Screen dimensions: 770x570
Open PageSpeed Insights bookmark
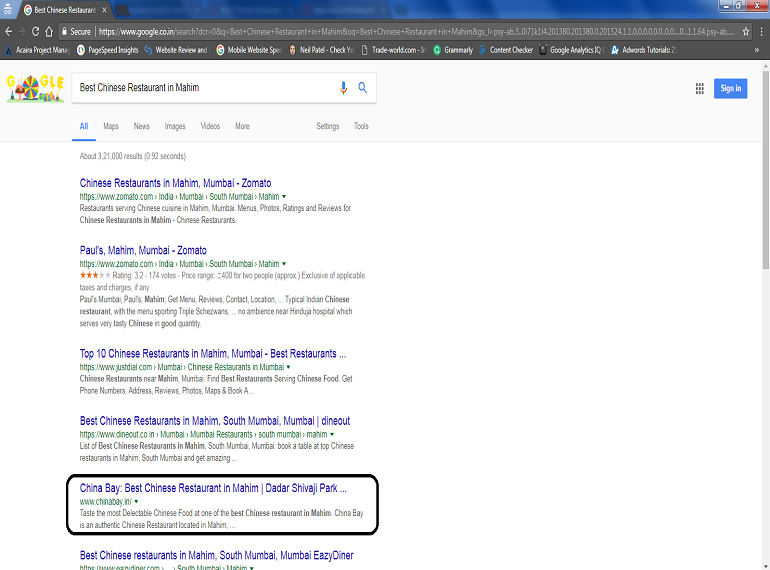click(x=108, y=50)
